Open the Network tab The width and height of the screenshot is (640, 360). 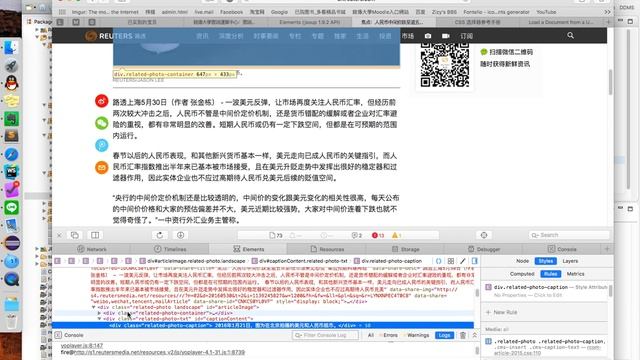91,249
